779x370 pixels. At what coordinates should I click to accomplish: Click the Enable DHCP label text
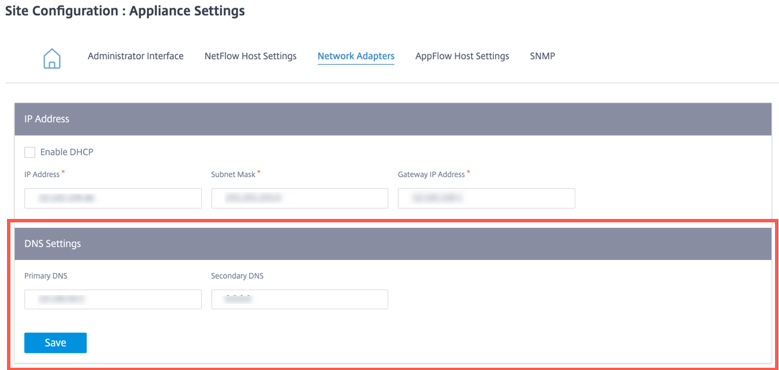[67, 152]
